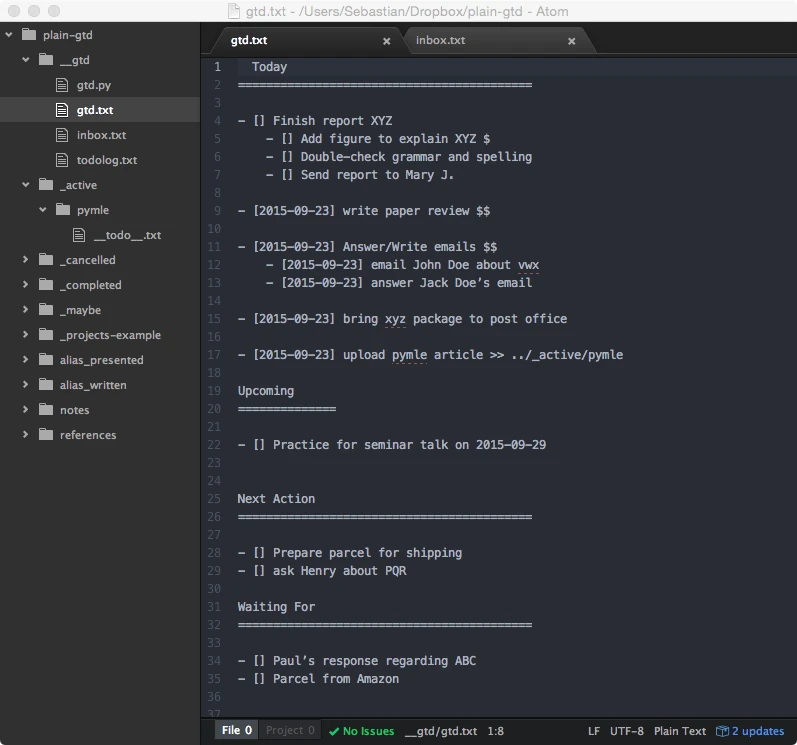Click the green checkmark linter icon
This screenshot has height=745, width=797.
(334, 731)
